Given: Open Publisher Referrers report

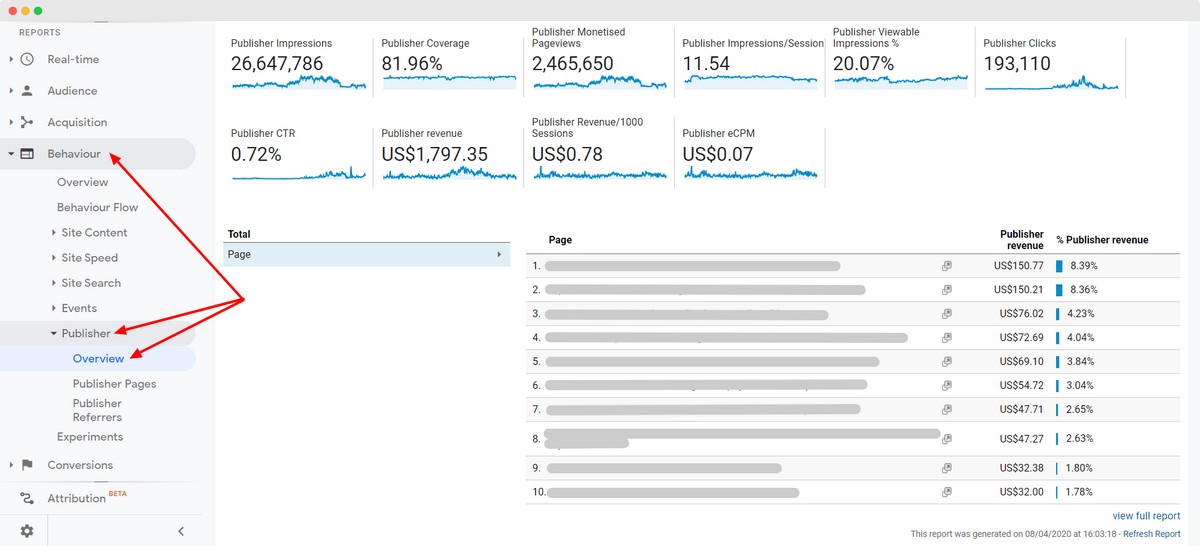Looking at the screenshot, I should point(97,410).
